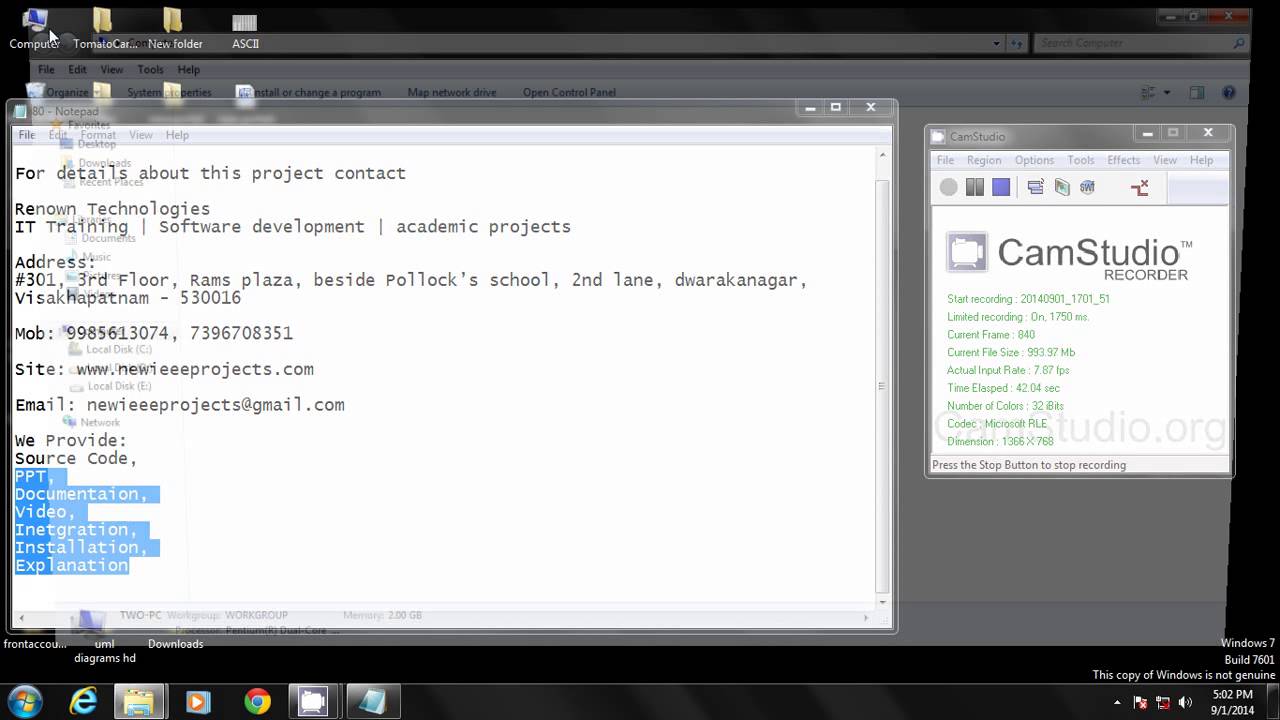Click Notepad scroll down arrow
Image resolution: width=1280 pixels, height=720 pixels.
[x=882, y=602]
